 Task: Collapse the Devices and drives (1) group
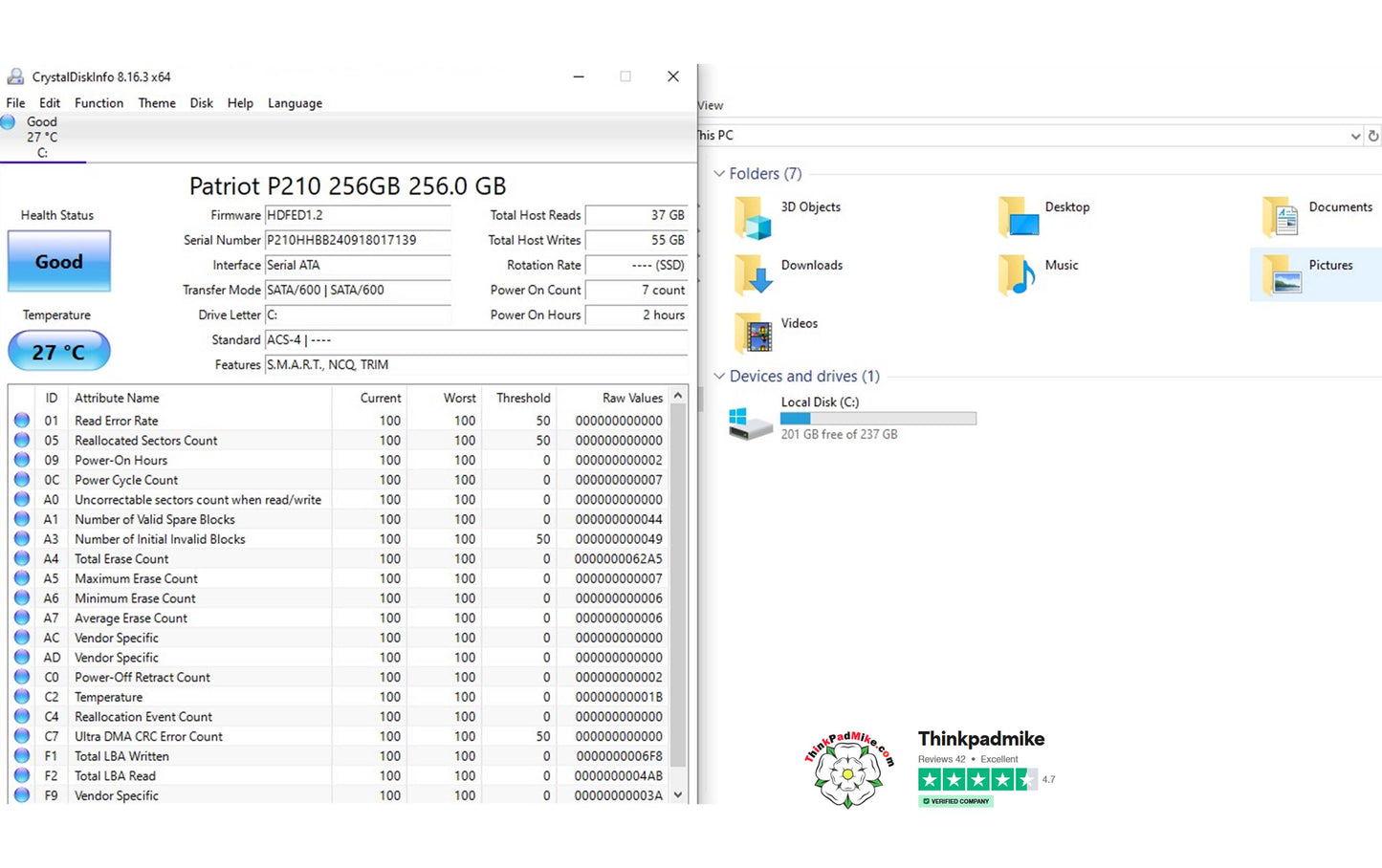[719, 377]
